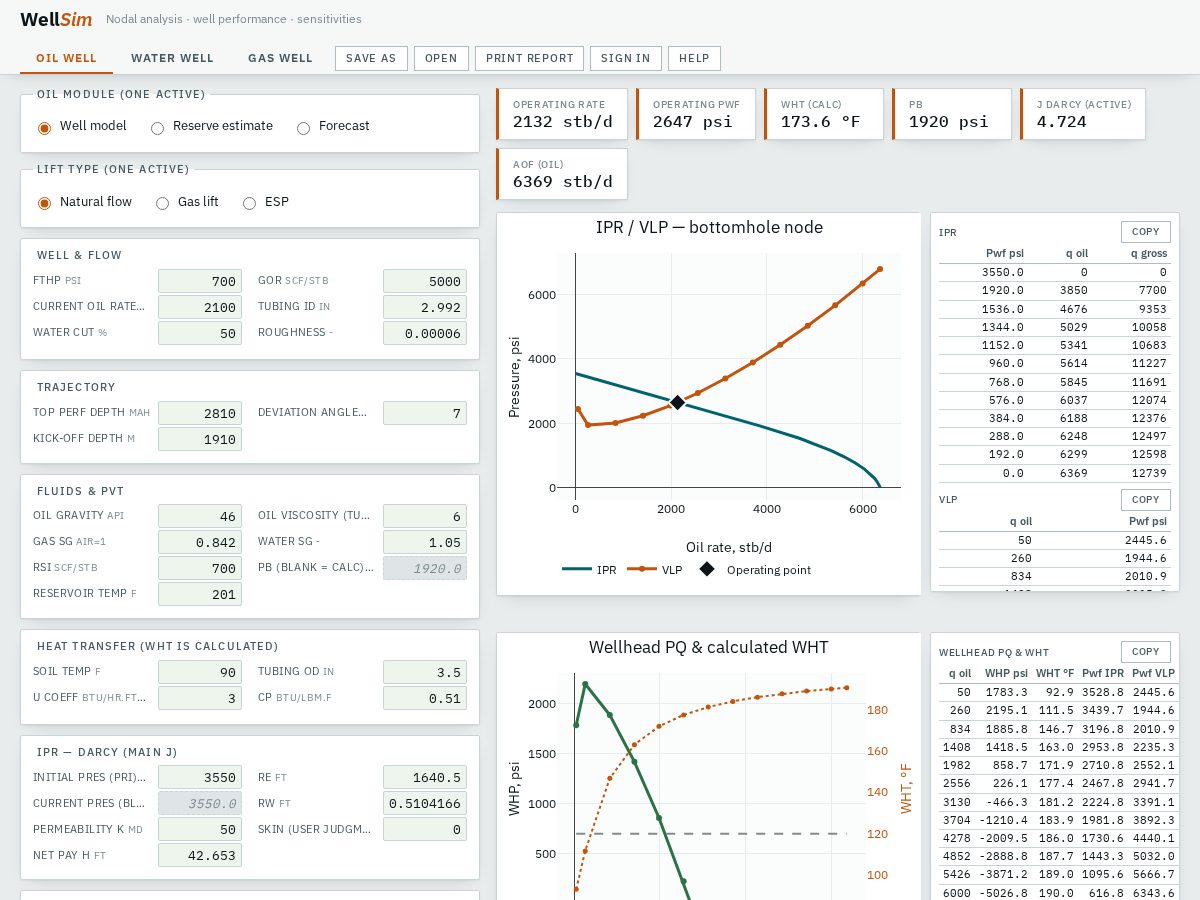This screenshot has height=900, width=1200.
Task: Click Print Report button
Action: pyautogui.click(x=530, y=58)
